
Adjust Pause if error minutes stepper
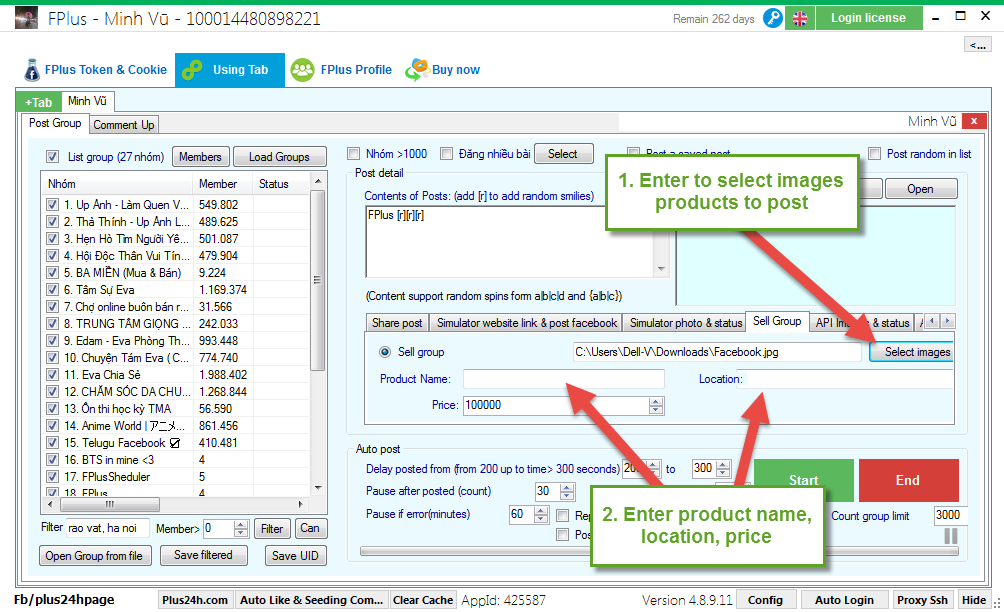[x=541, y=515]
